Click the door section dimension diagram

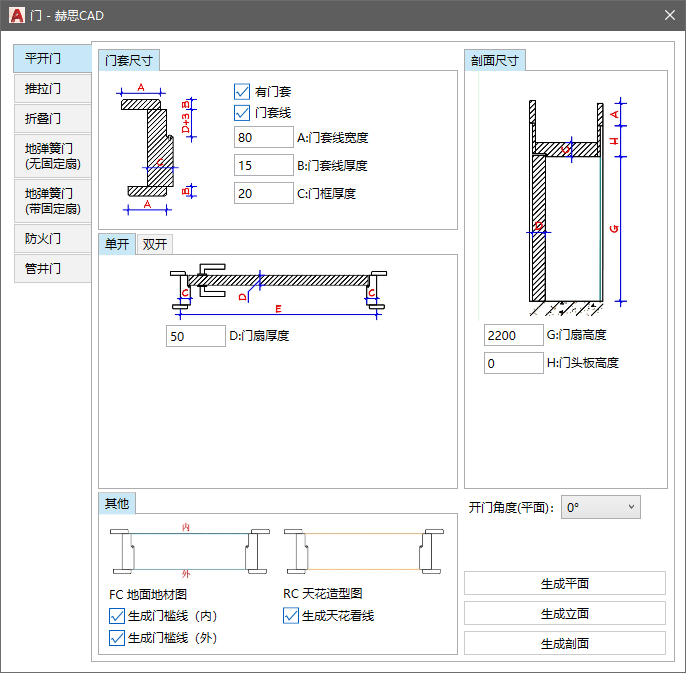(575, 207)
